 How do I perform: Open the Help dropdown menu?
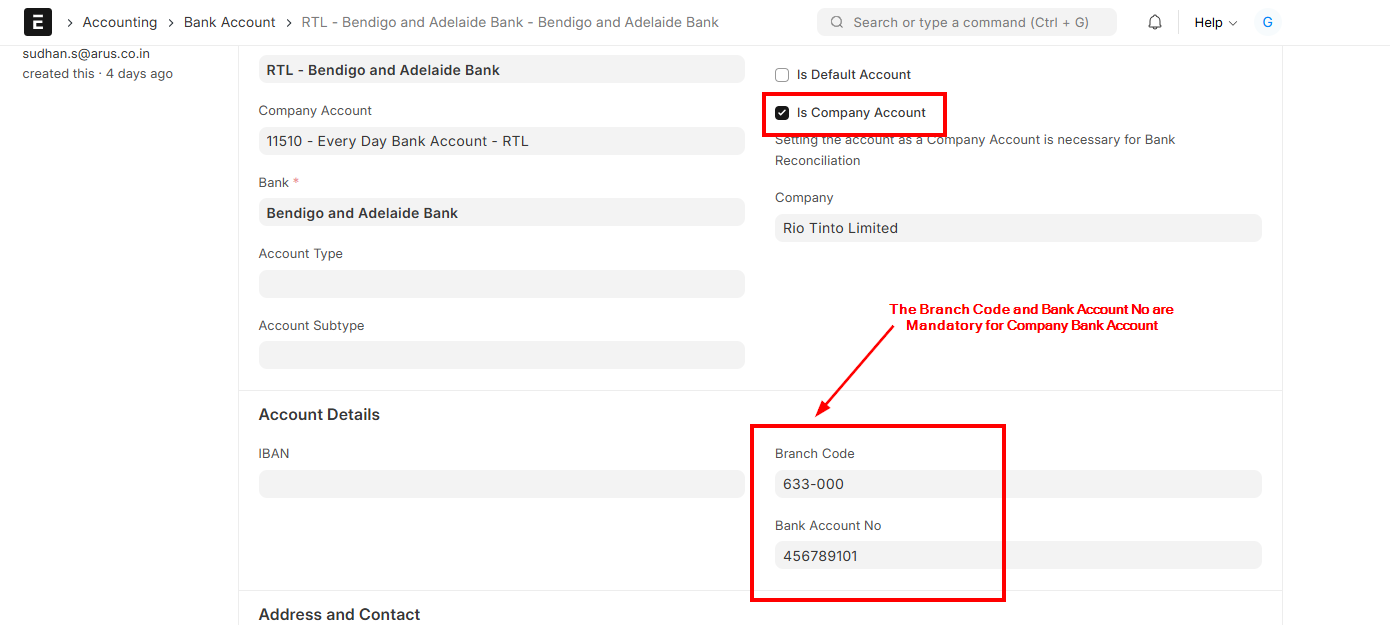1215,22
